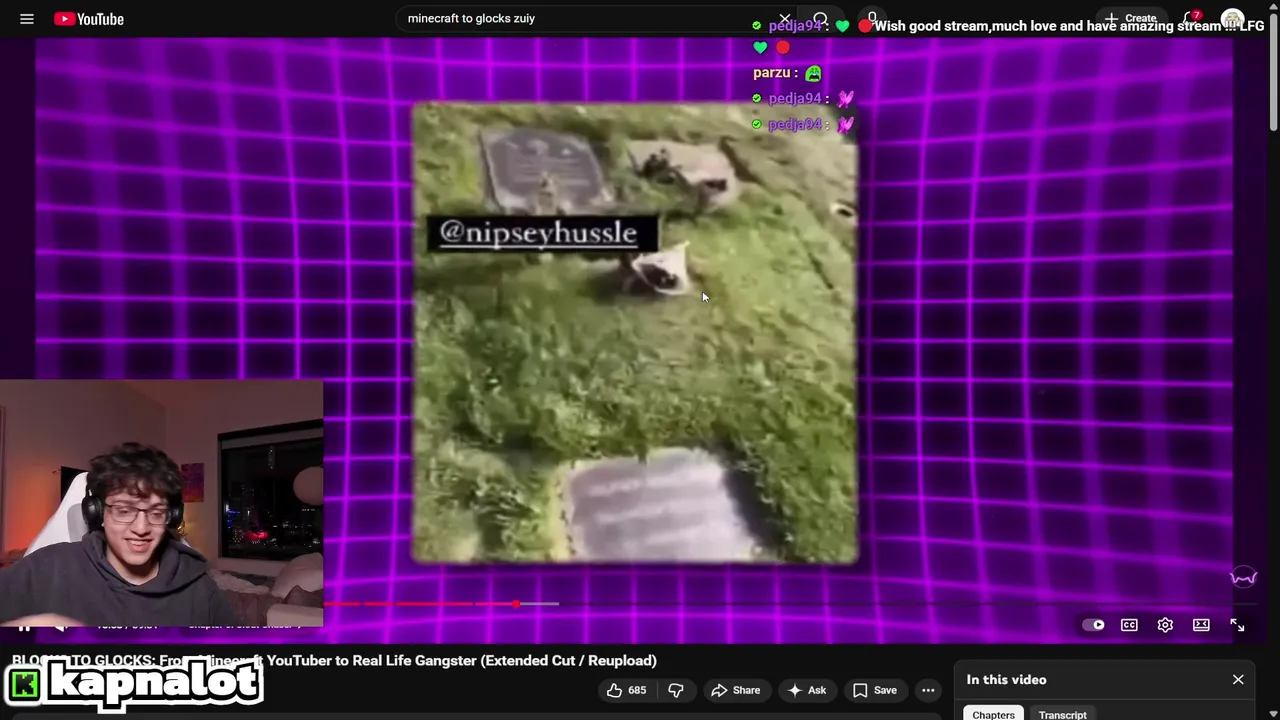Click the video title text
This screenshot has height=720, width=1280.
[334, 660]
